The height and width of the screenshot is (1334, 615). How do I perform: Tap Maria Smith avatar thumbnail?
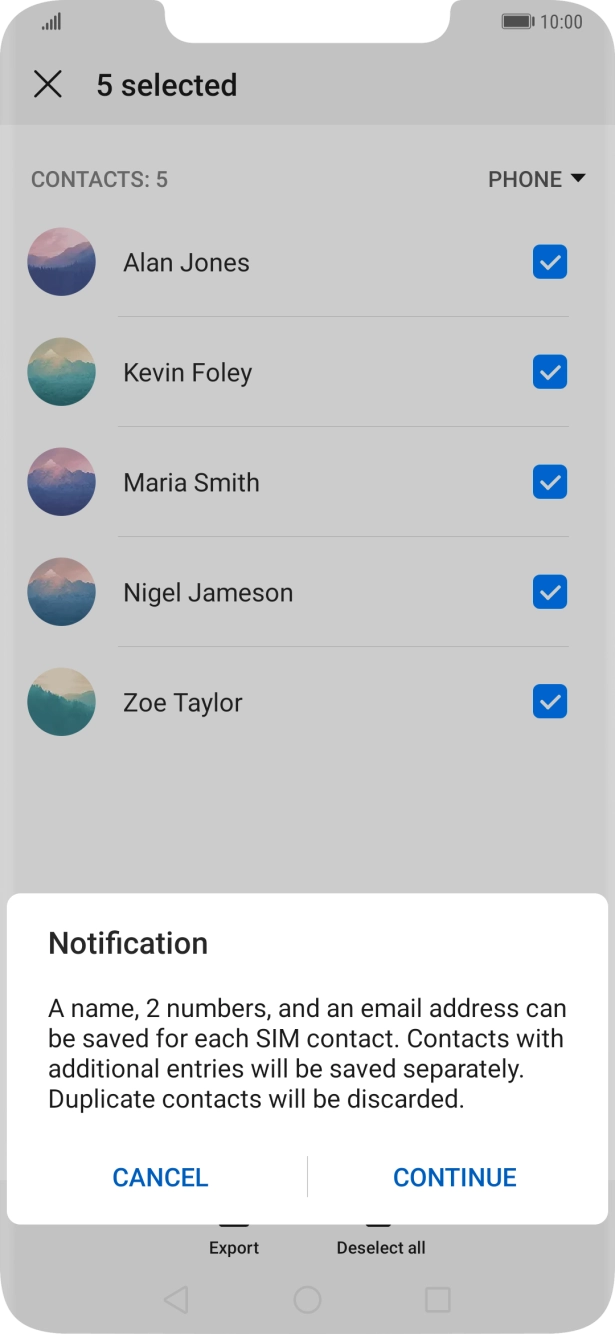(61, 482)
